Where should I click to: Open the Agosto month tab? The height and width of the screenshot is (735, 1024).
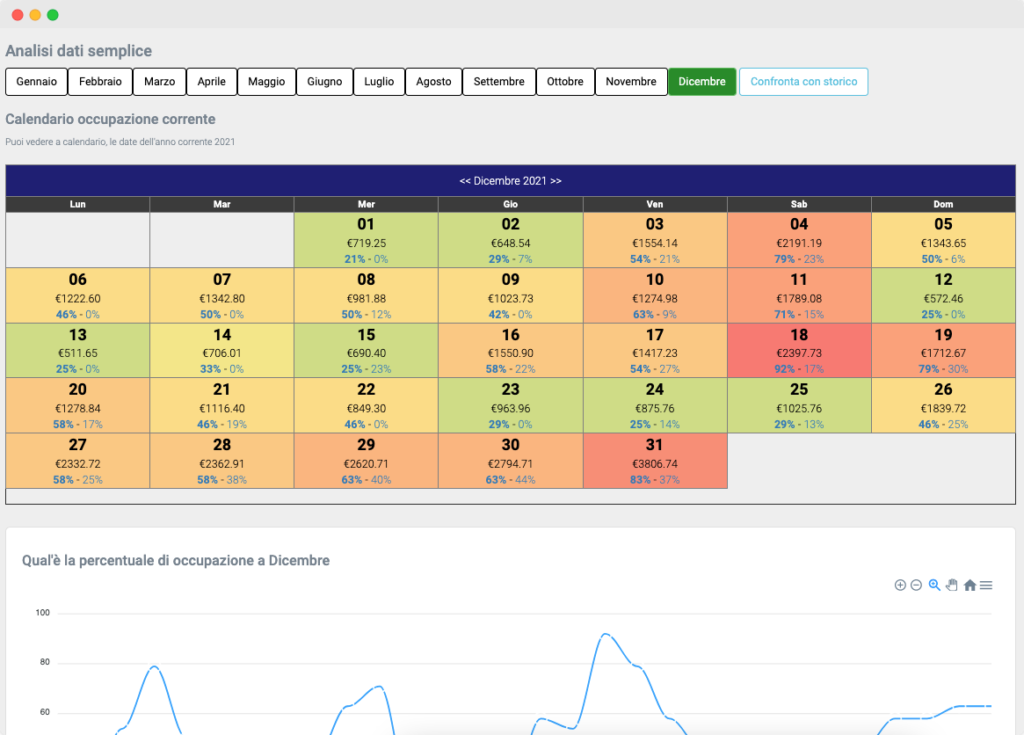[434, 82]
